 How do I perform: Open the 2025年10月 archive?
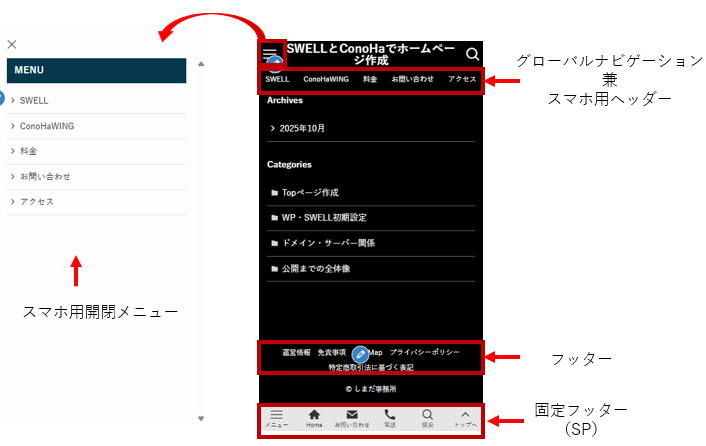(371, 129)
